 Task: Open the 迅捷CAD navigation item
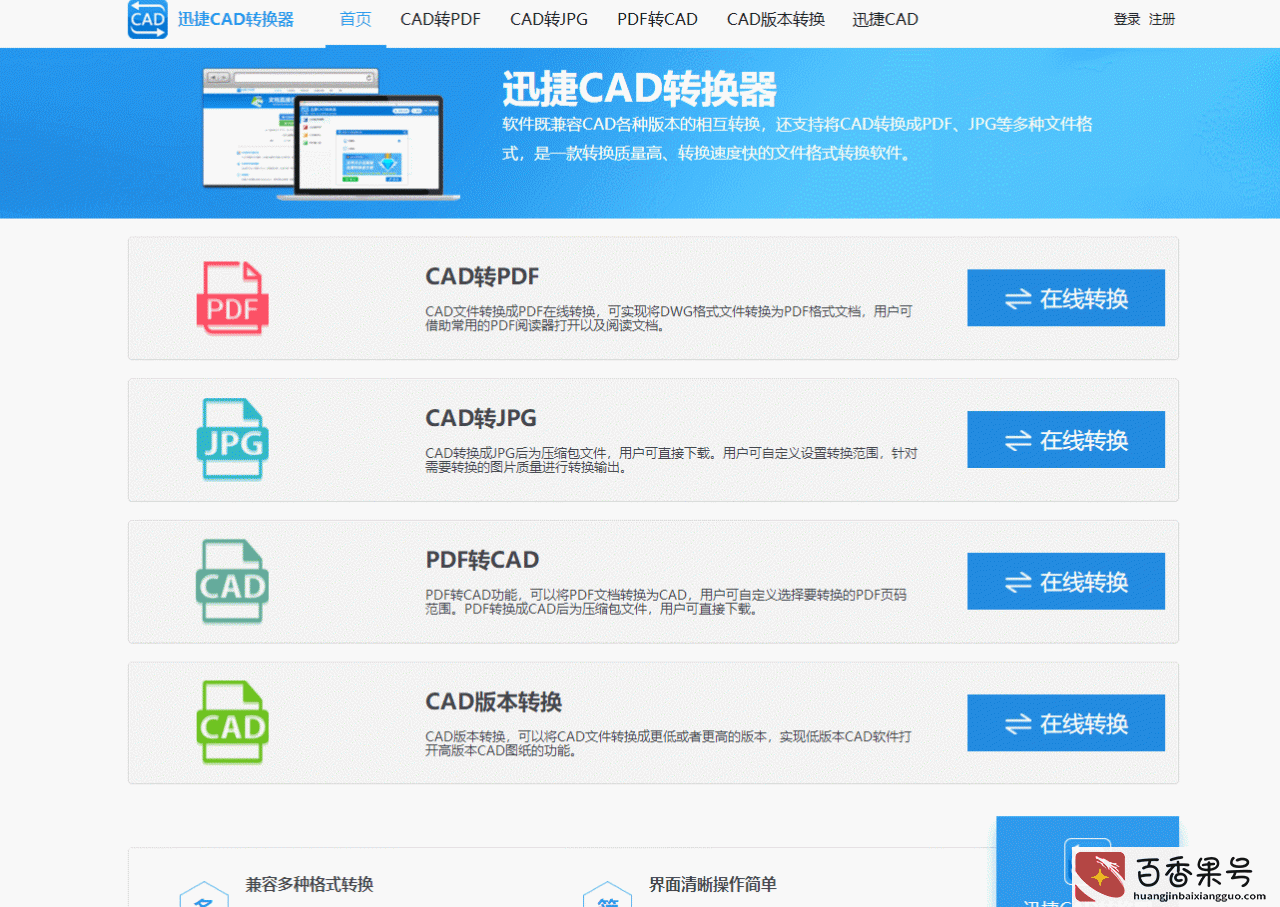pos(886,19)
